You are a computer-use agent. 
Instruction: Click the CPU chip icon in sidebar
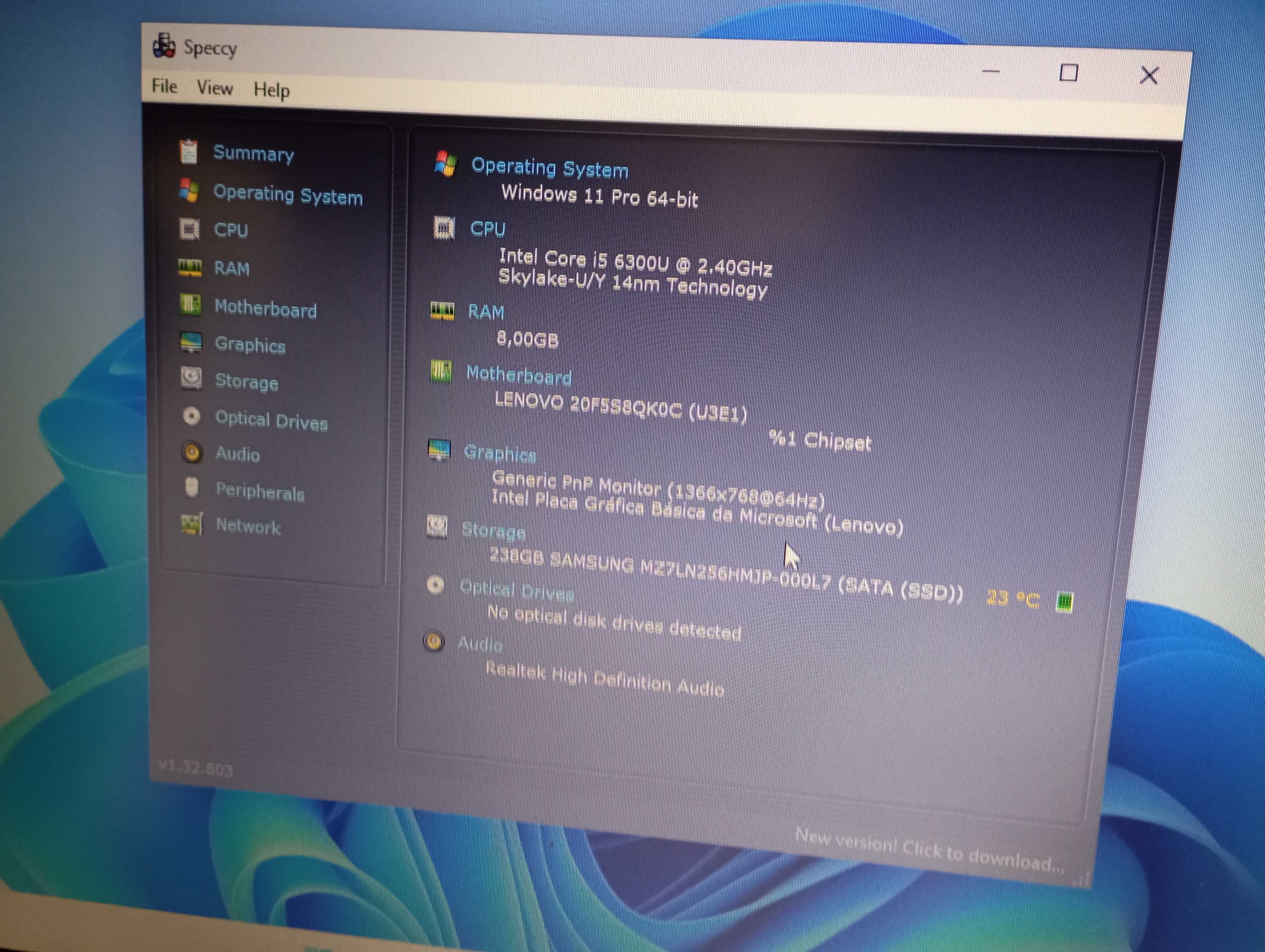[189, 229]
